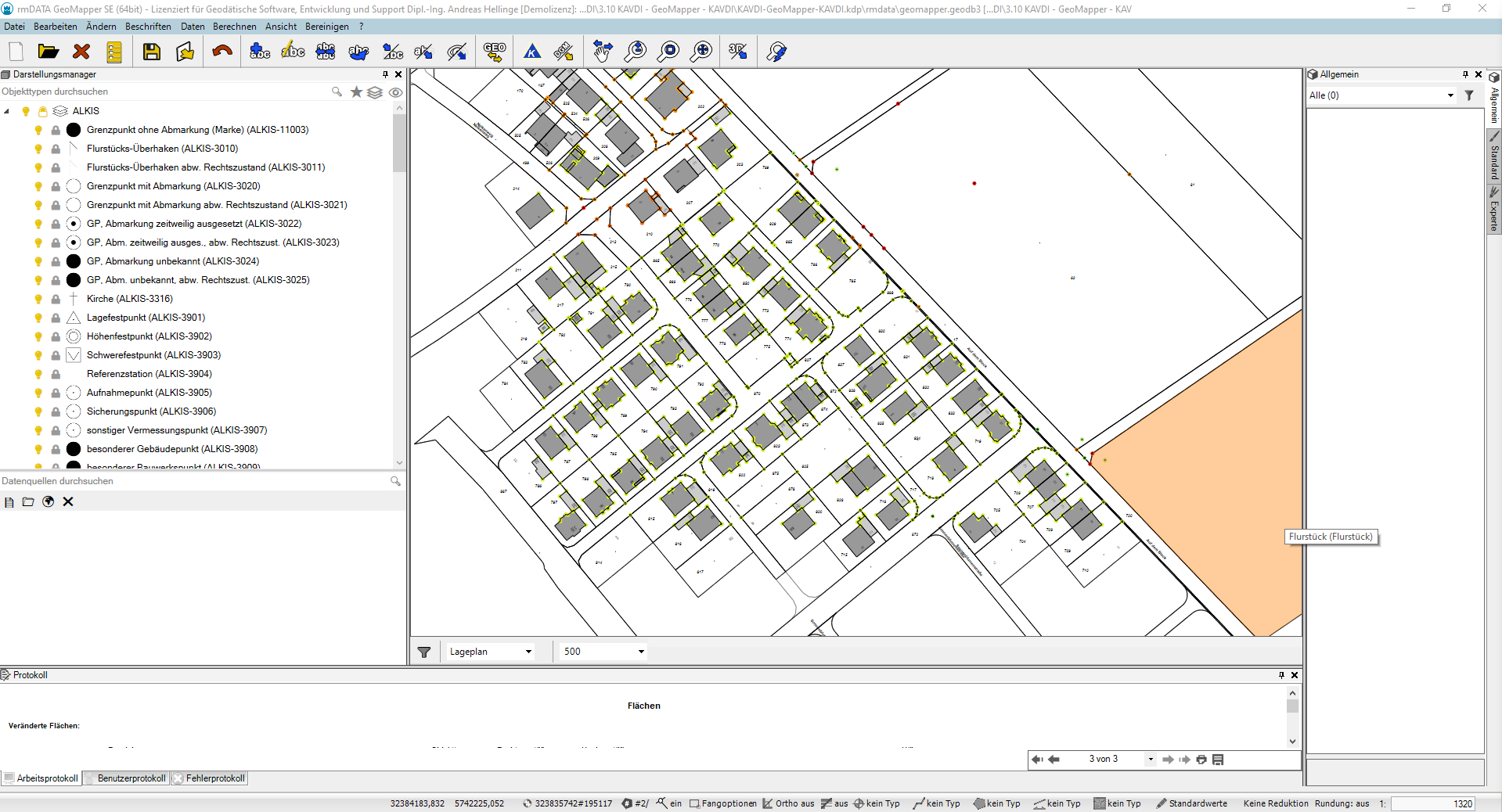Click the printer icon in the protocol navigation bar
This screenshot has height=812, width=1502.
pos(1201,760)
